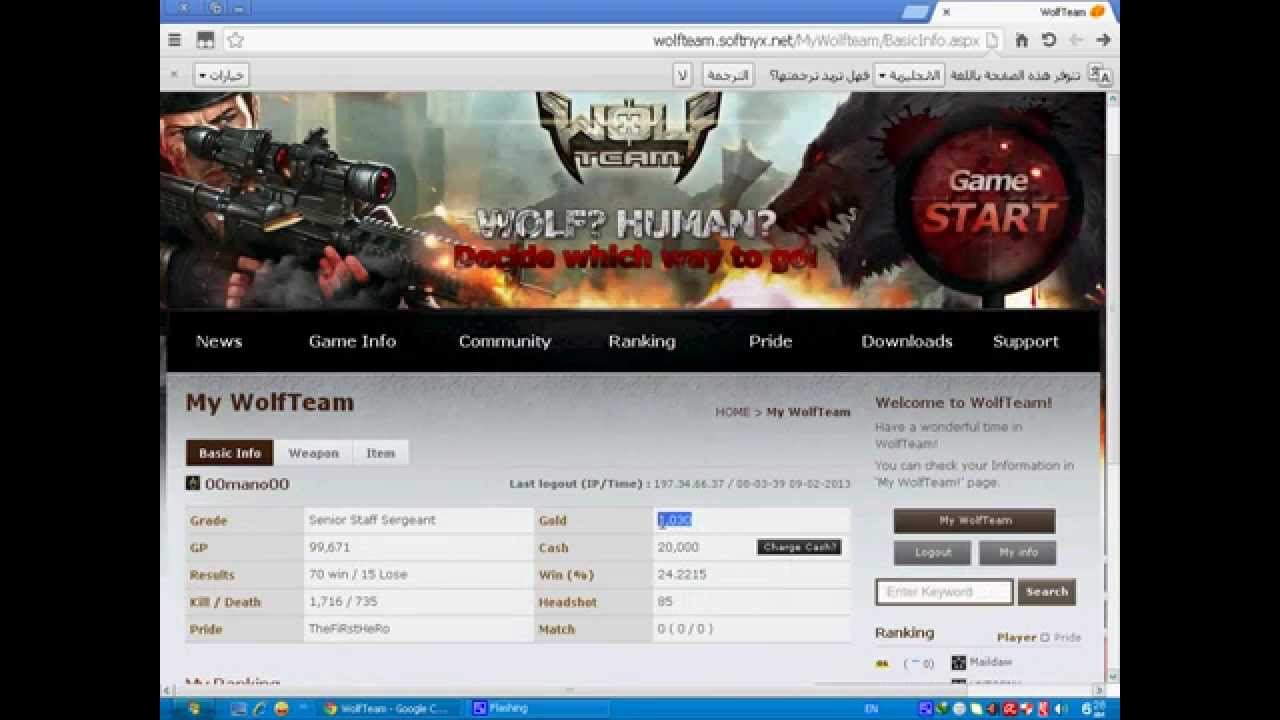Click the Maildaw player avatar
Viewport: 1280px width, 720px height.
tap(958, 662)
